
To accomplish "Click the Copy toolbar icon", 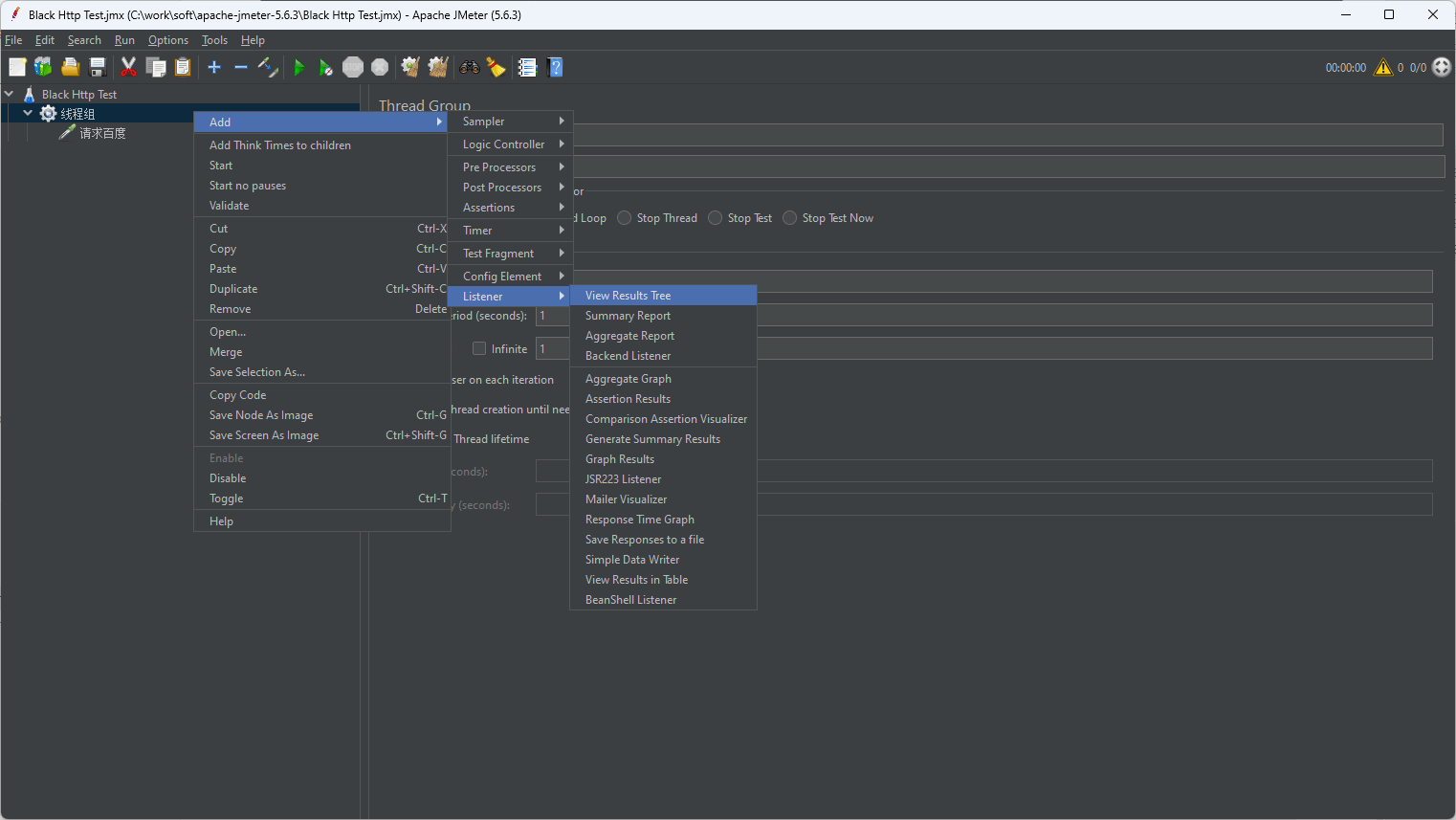I will tap(156, 67).
